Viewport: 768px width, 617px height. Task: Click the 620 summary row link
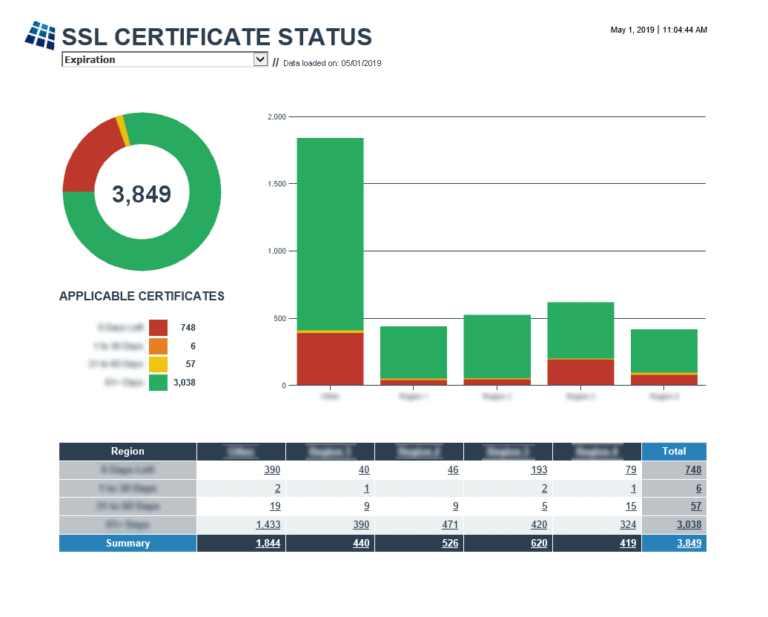point(539,543)
